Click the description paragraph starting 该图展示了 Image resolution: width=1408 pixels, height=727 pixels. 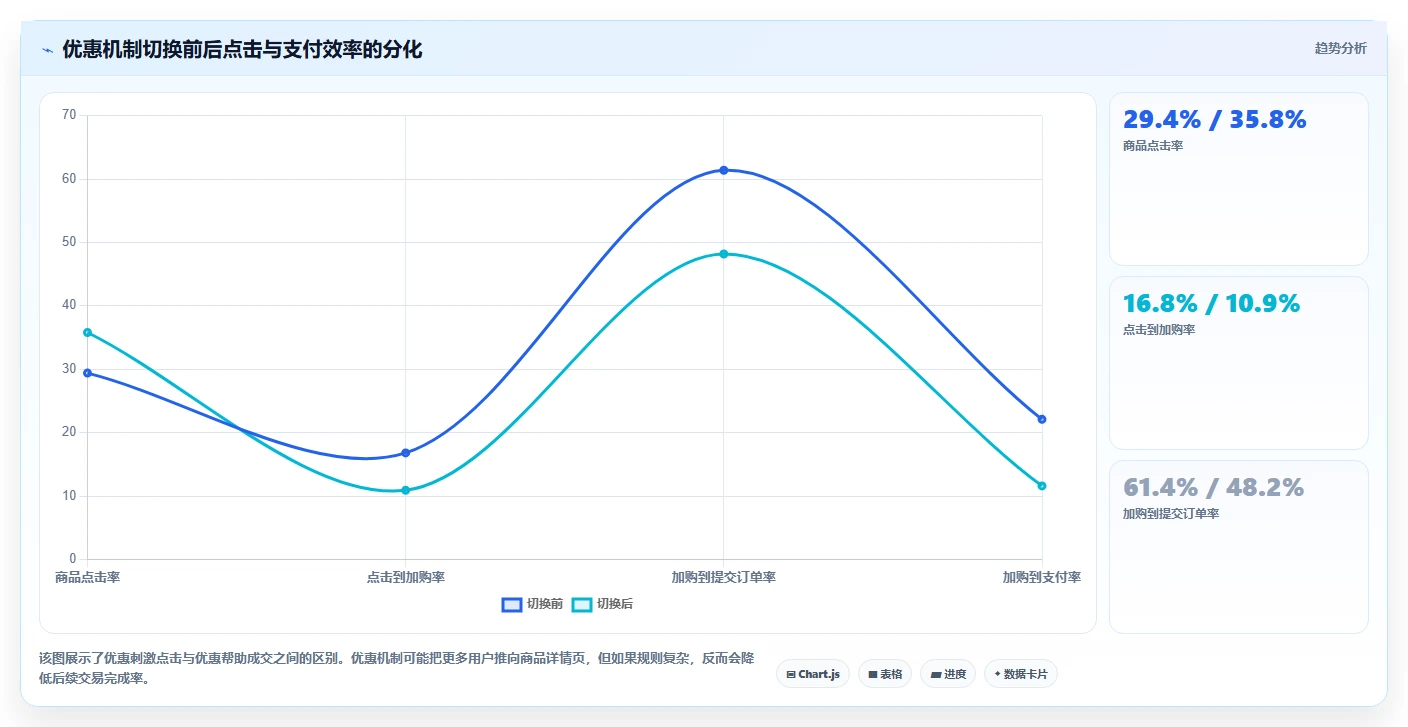pos(397,669)
